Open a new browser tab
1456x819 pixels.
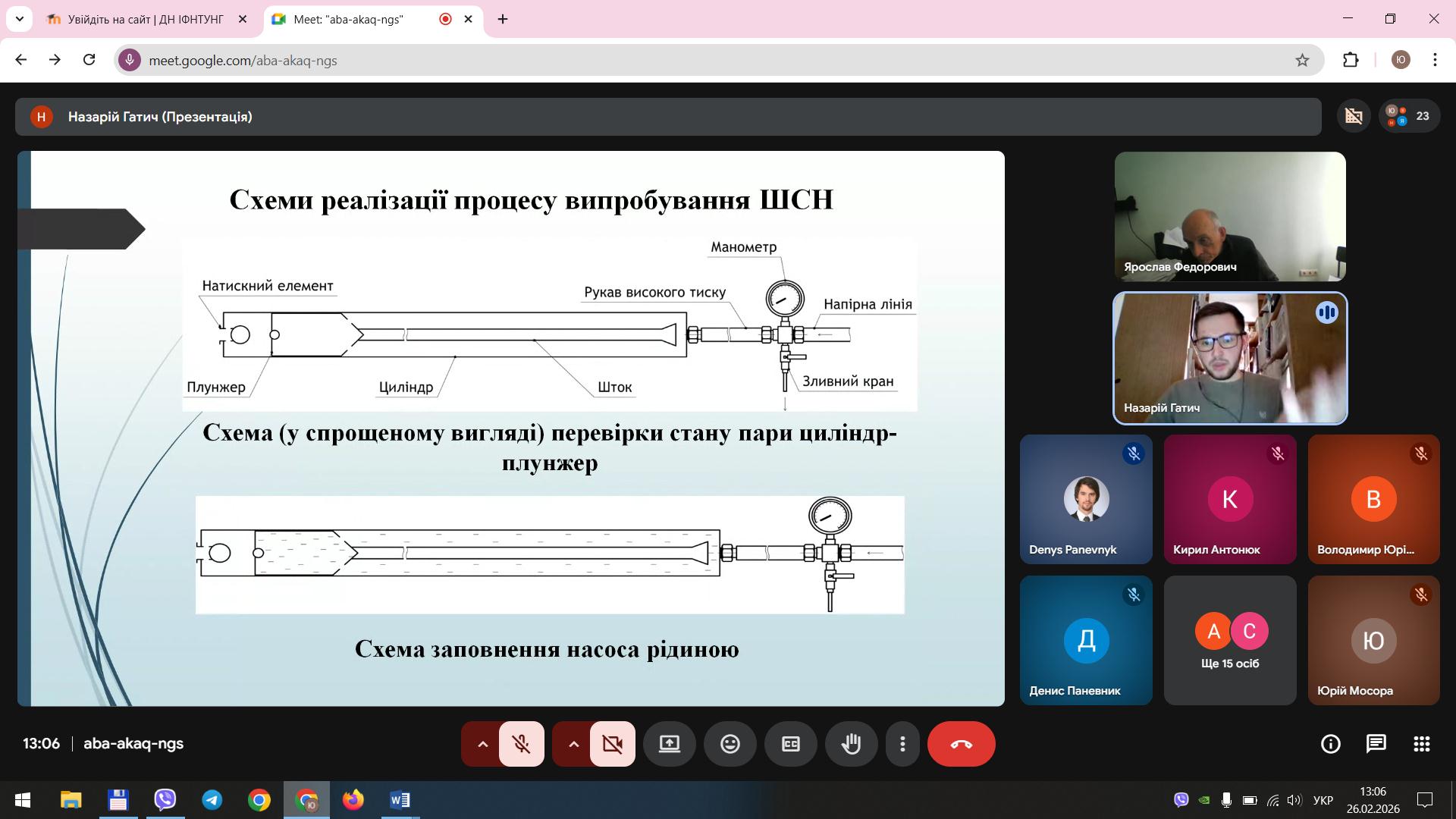click(503, 20)
